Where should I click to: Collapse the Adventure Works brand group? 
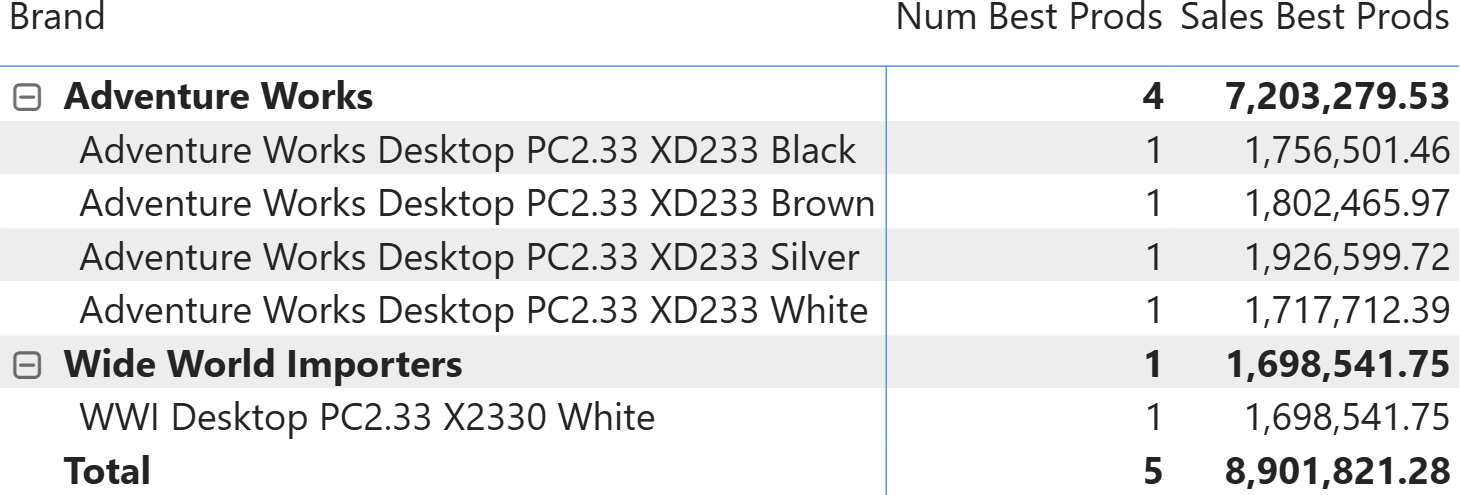click(x=27, y=98)
